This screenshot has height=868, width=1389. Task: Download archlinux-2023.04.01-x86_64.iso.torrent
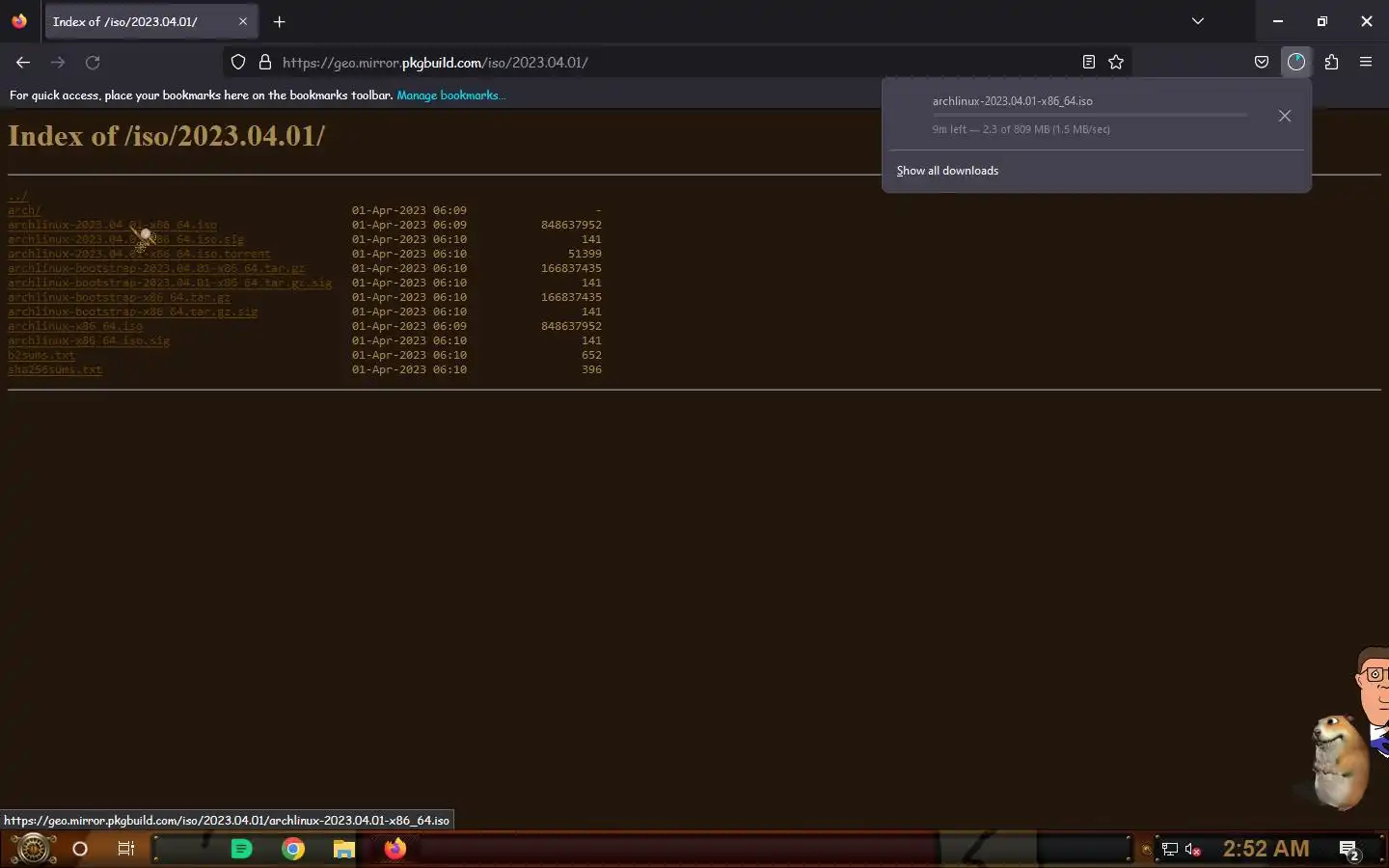click(139, 254)
